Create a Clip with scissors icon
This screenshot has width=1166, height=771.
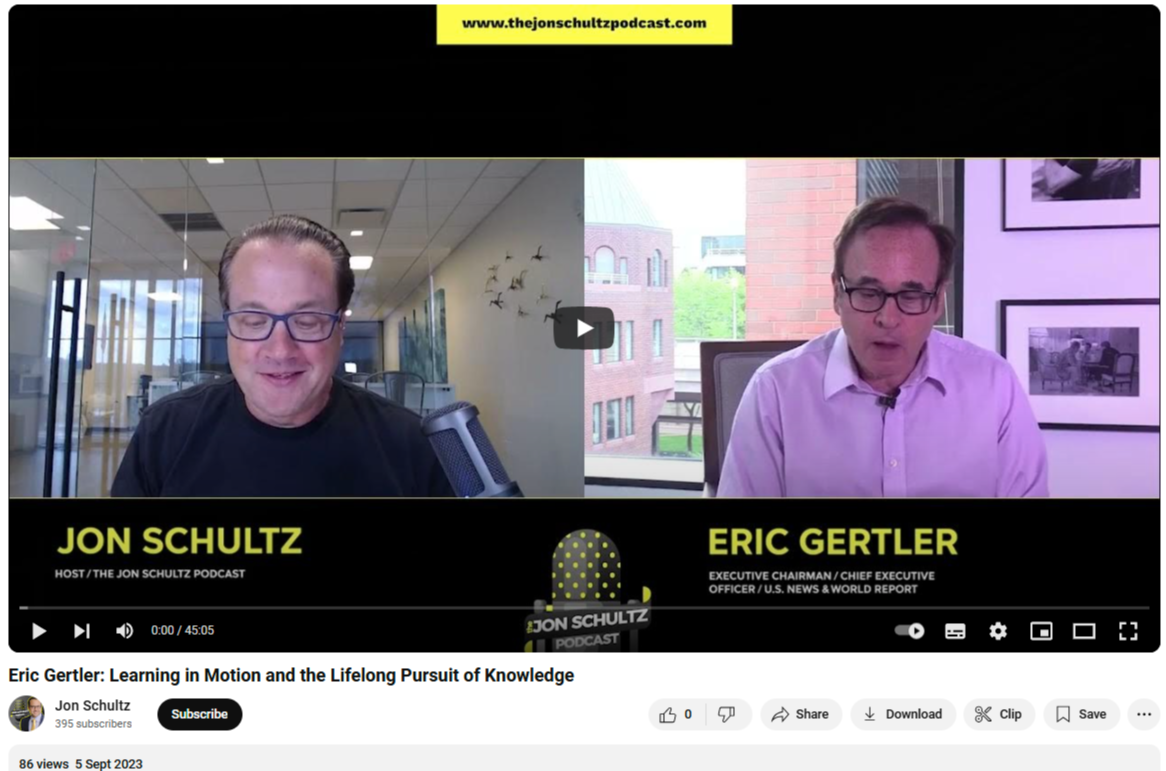999,714
